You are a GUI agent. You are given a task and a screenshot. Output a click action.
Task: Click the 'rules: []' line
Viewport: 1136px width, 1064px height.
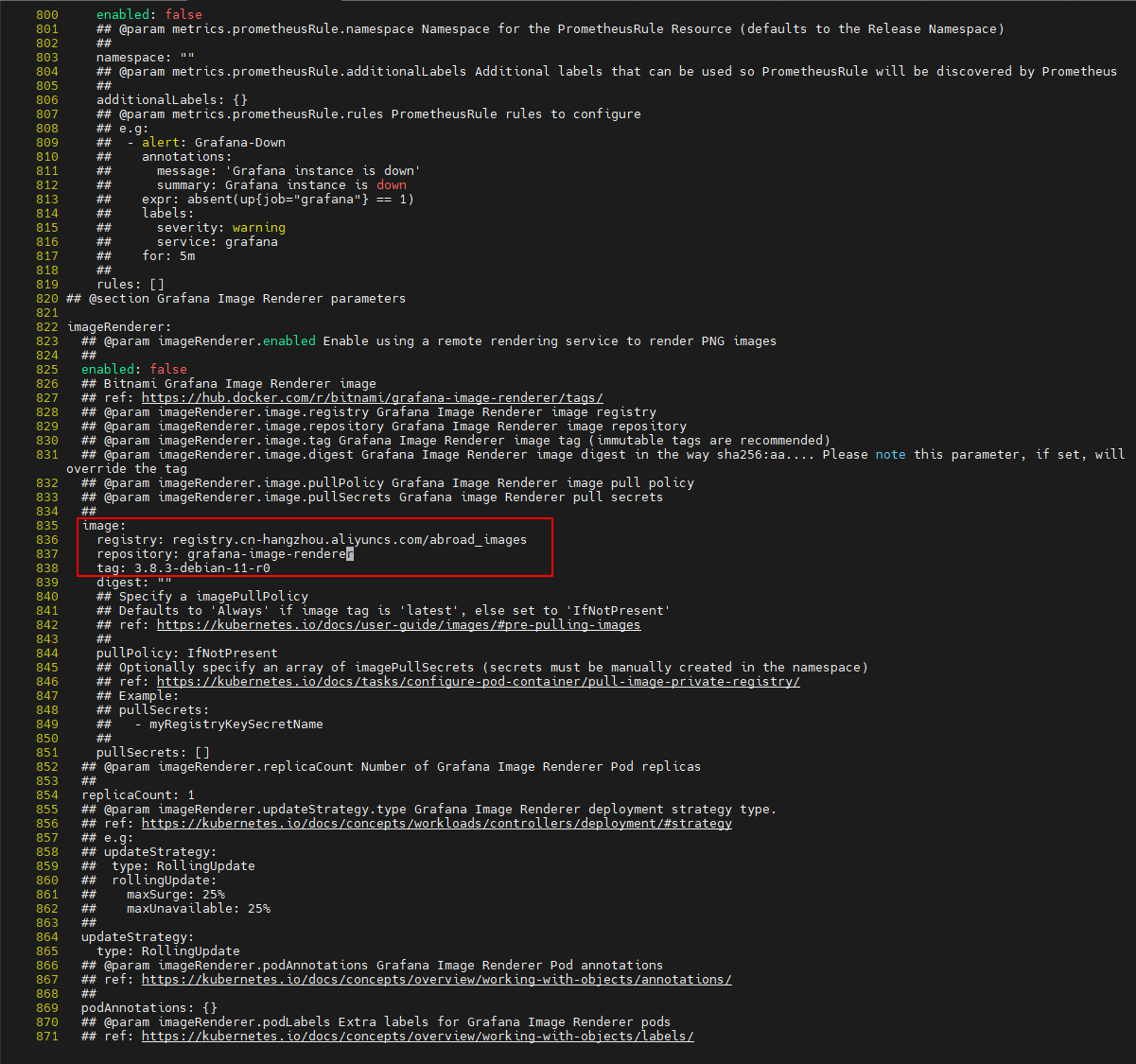pyautogui.click(x=130, y=285)
